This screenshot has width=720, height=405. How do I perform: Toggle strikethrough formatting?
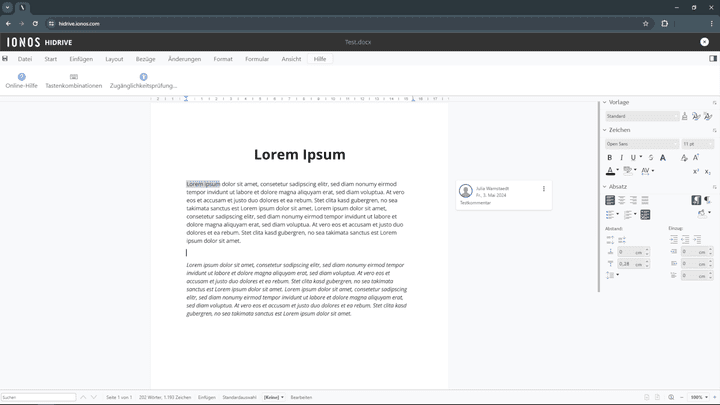[651, 158]
